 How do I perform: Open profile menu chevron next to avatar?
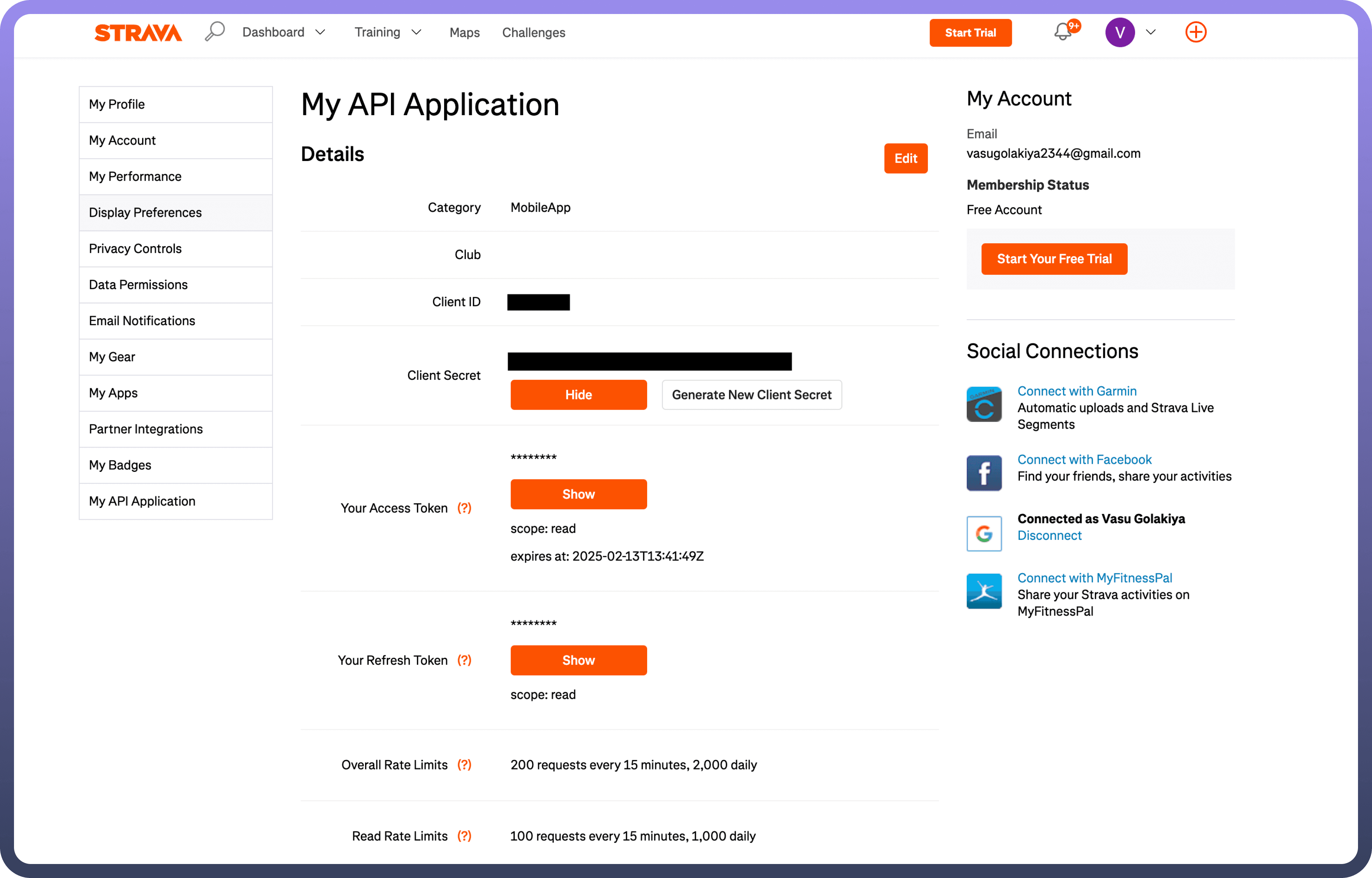coord(1151,33)
